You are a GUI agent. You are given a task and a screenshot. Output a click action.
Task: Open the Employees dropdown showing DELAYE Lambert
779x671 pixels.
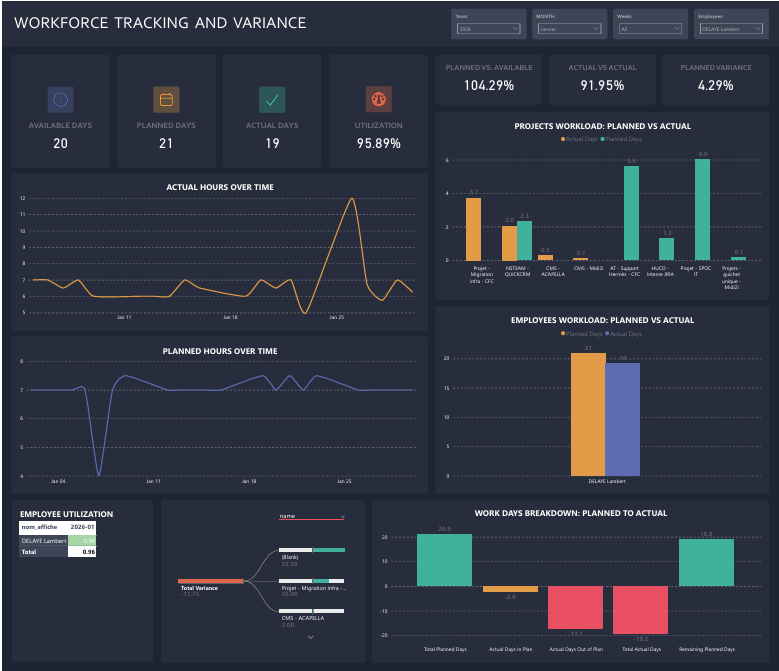tap(731, 29)
